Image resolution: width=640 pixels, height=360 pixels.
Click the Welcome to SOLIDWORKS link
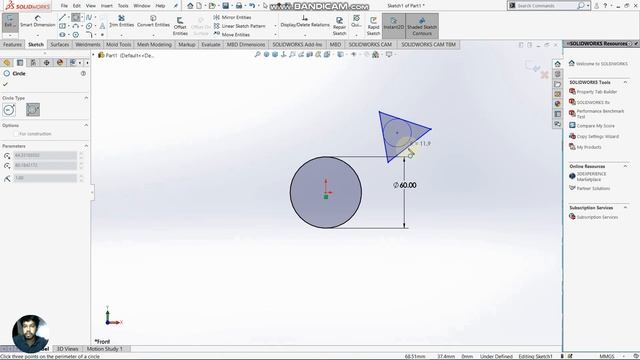tap(602, 64)
